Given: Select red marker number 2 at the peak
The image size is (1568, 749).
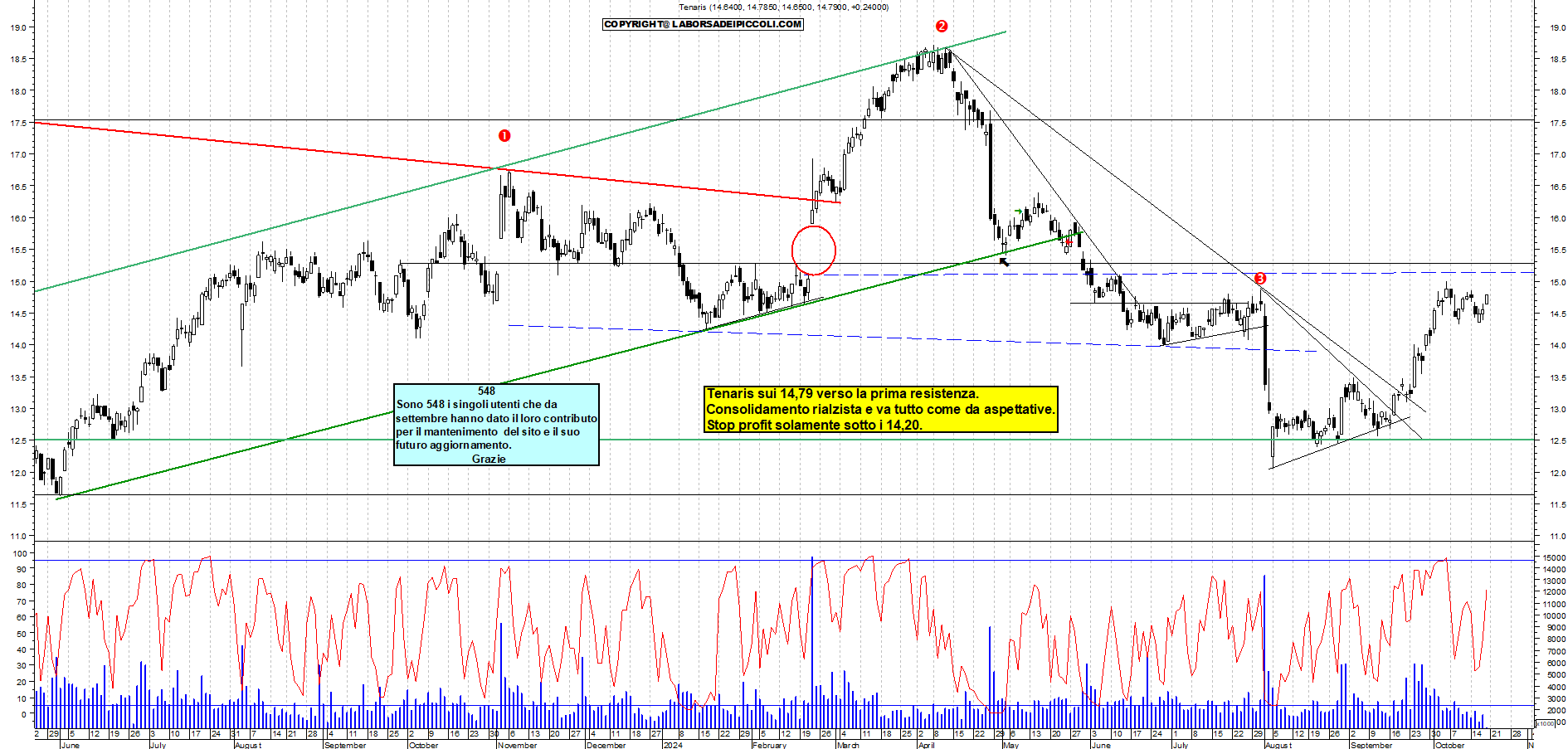Looking at the screenshot, I should coord(941,26).
